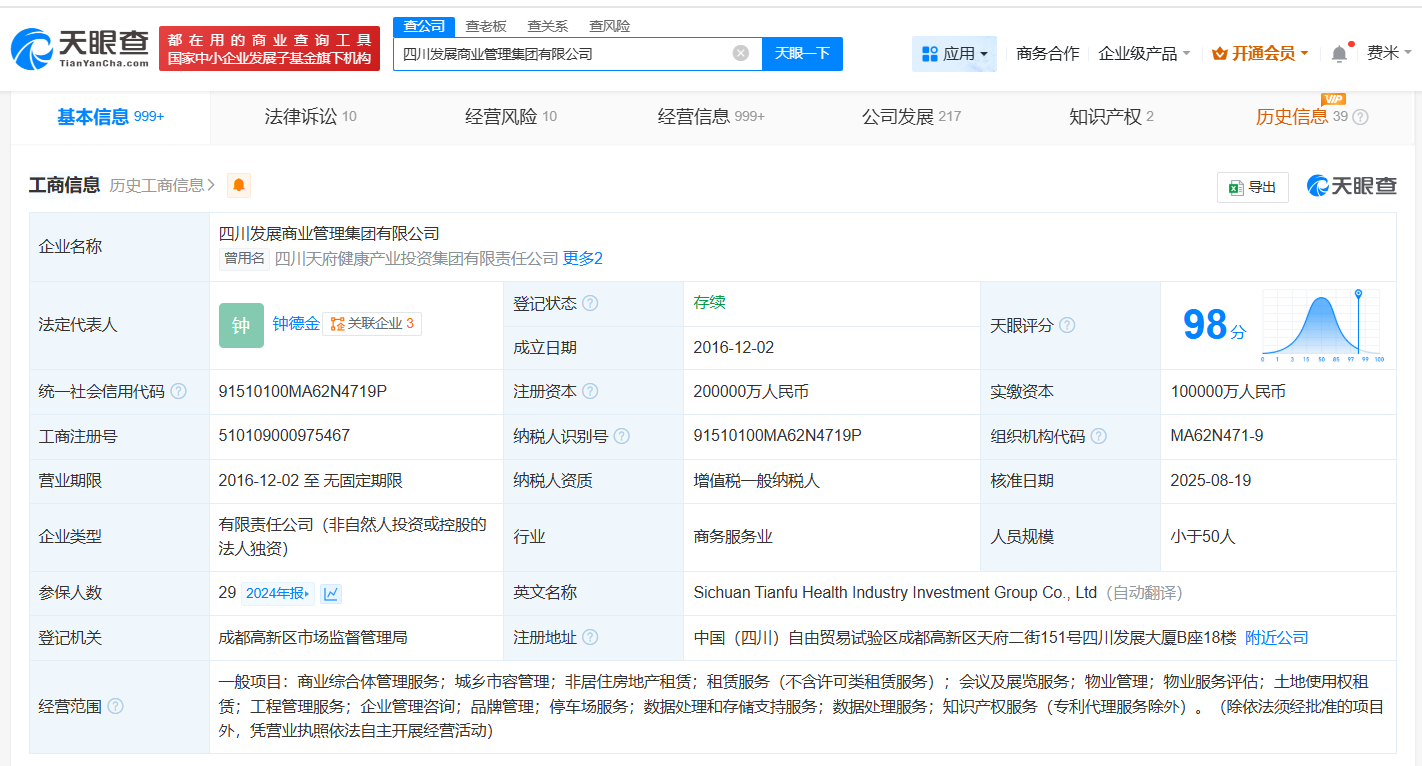Select the 查老板 search tab
Viewport: 1422px width, 766px height.
click(486, 26)
